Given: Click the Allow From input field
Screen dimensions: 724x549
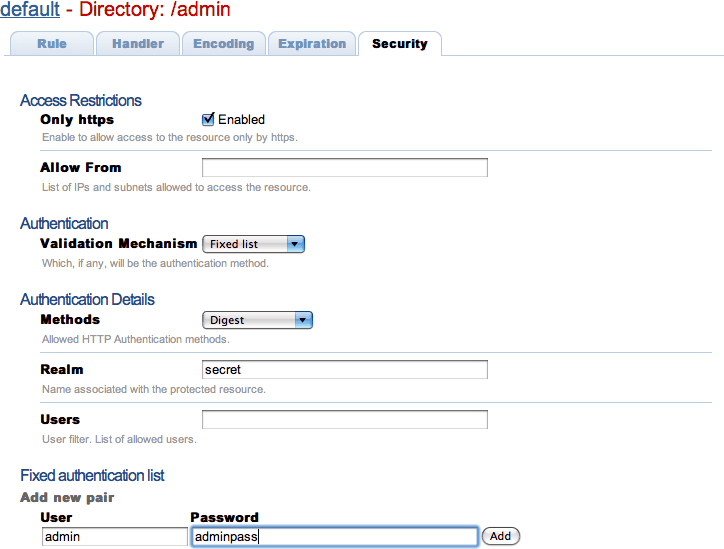Looking at the screenshot, I should pos(344,168).
